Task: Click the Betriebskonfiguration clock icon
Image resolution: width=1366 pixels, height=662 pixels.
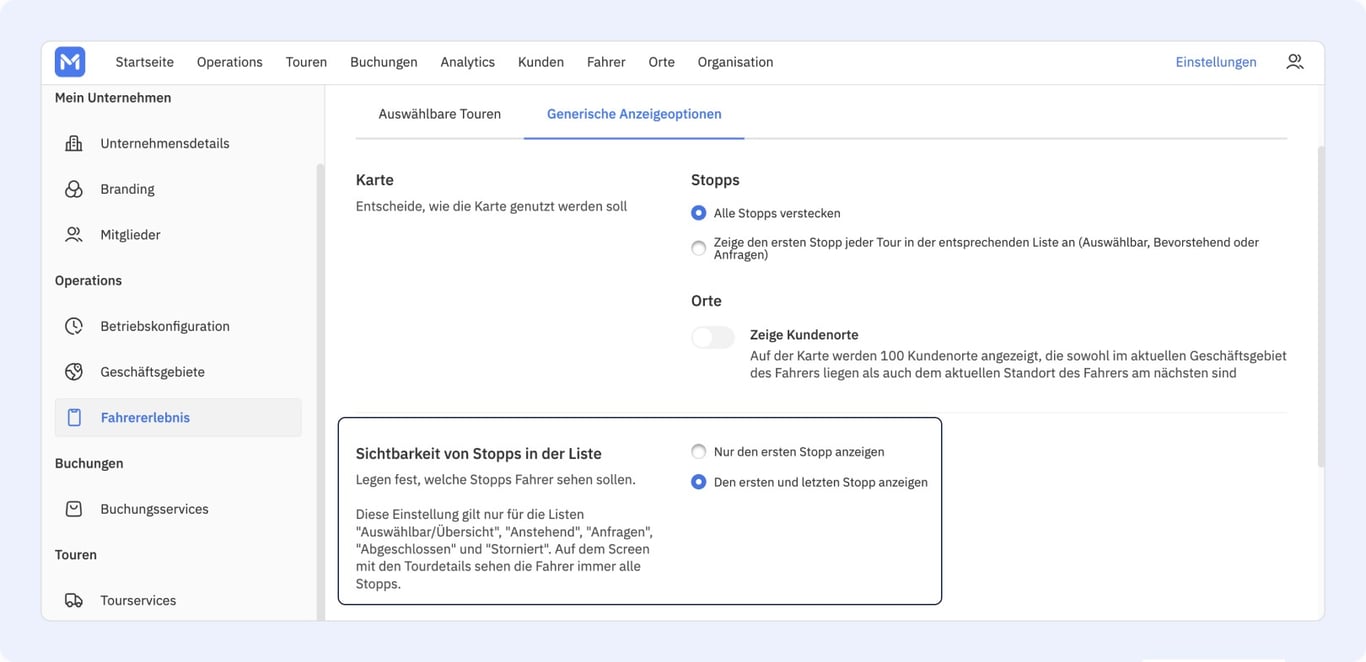Action: tap(74, 326)
